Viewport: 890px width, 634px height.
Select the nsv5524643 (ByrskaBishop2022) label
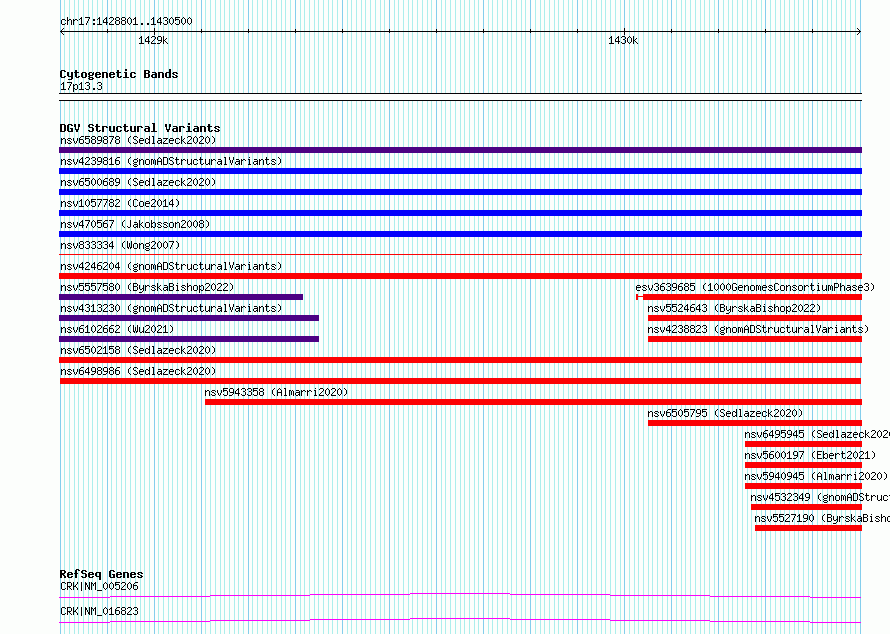coord(734,308)
